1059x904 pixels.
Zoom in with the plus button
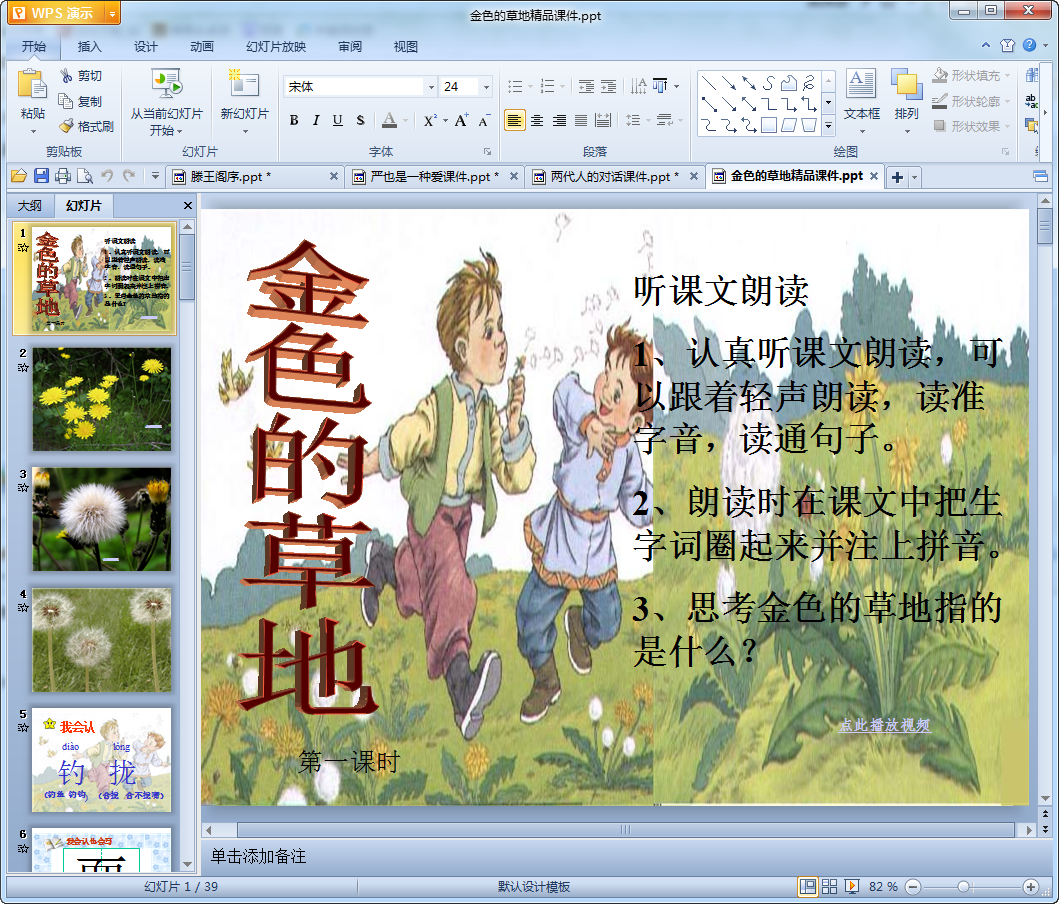(1030, 886)
